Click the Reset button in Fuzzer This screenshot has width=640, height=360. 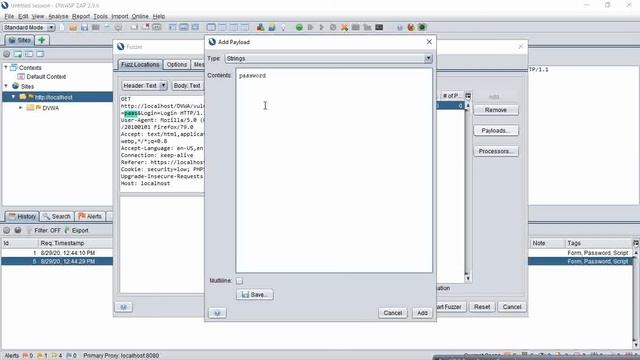tap(482, 307)
